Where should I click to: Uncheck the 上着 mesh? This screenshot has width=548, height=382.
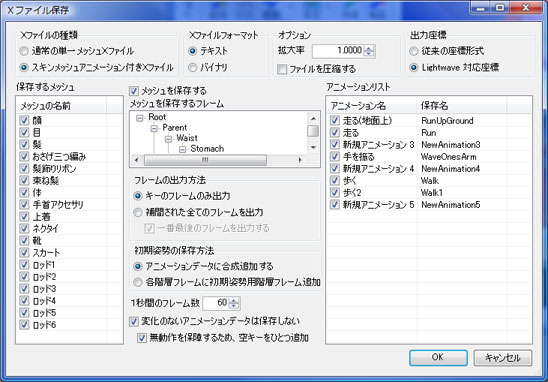tap(24, 216)
